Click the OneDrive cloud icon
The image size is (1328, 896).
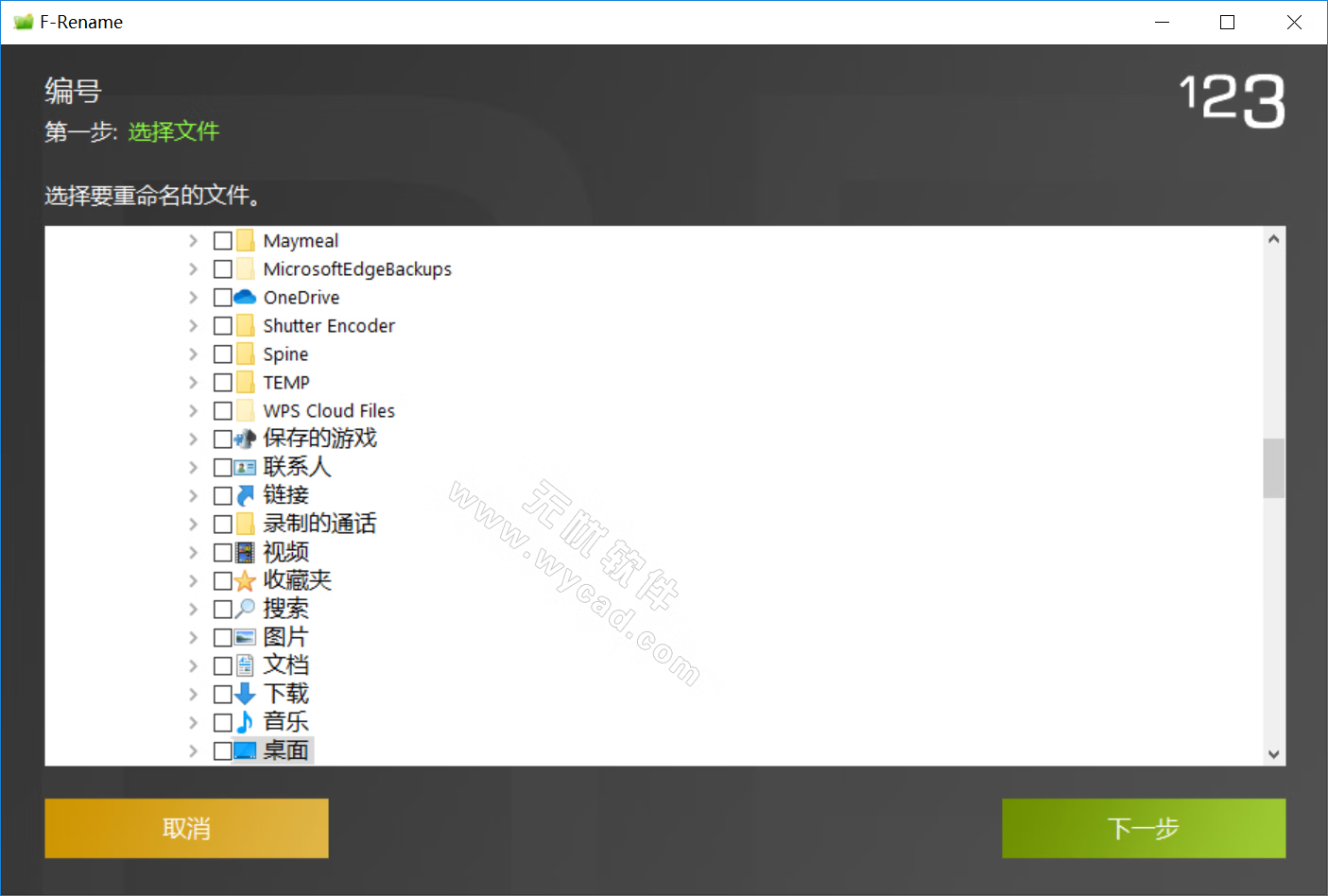(x=245, y=297)
